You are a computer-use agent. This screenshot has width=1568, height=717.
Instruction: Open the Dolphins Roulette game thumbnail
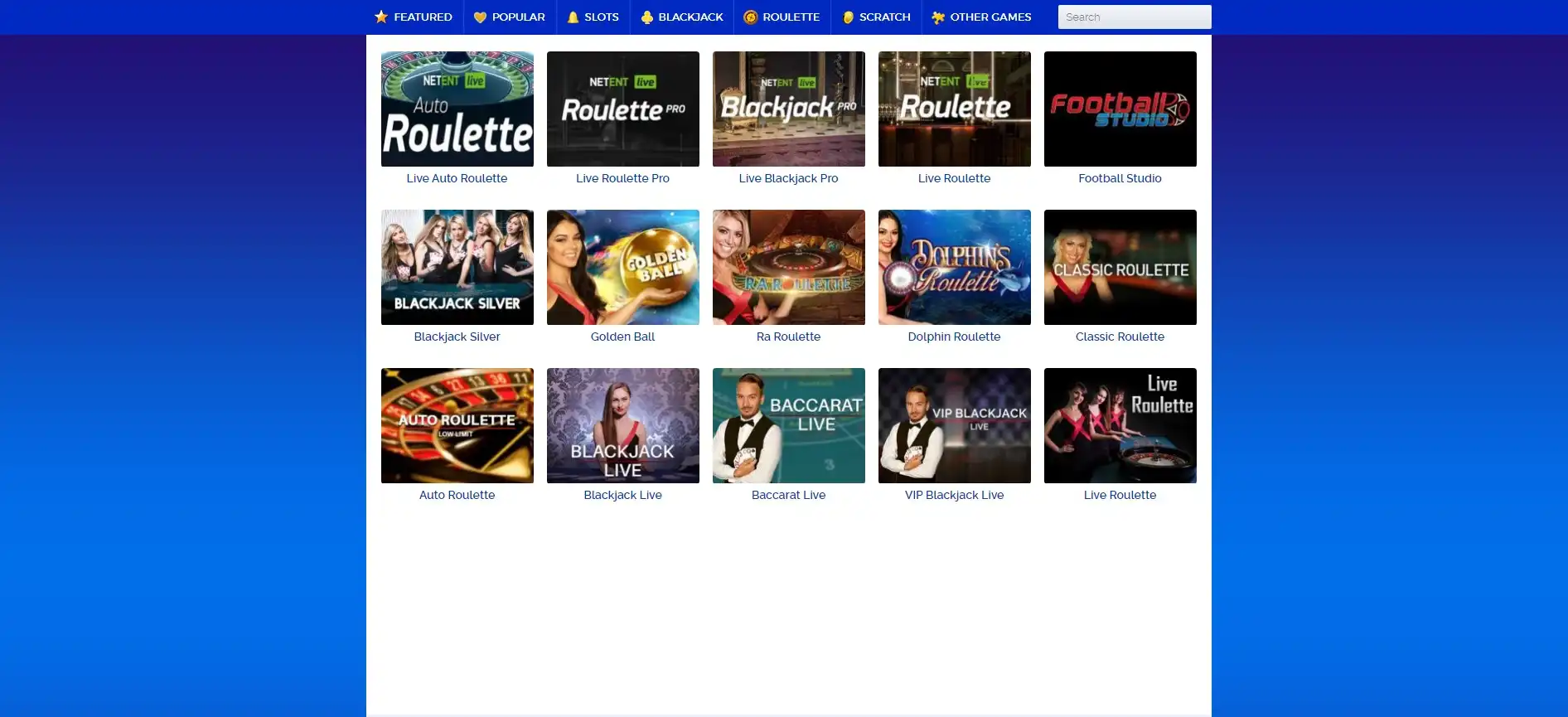pyautogui.click(x=954, y=267)
